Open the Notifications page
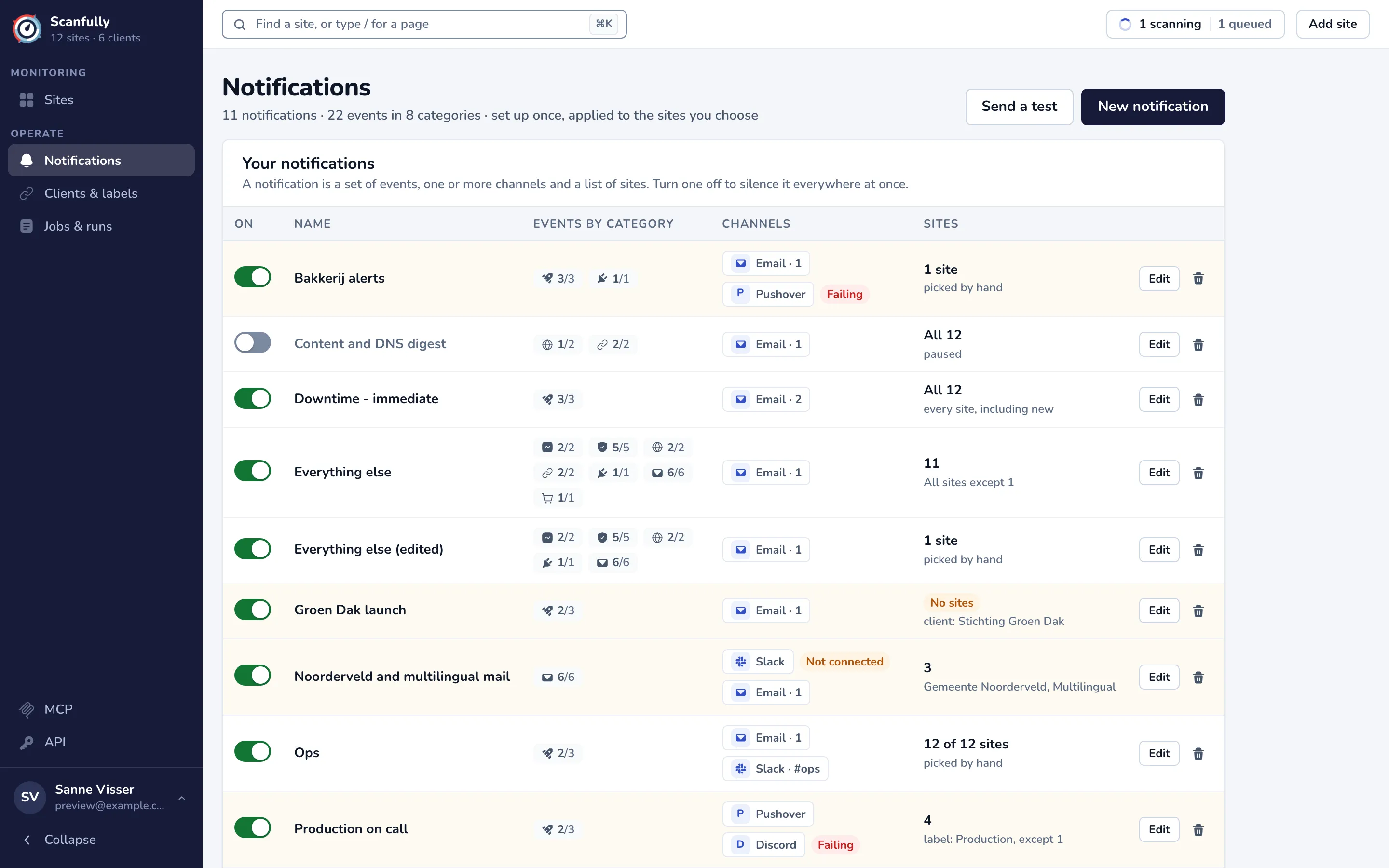 101,160
